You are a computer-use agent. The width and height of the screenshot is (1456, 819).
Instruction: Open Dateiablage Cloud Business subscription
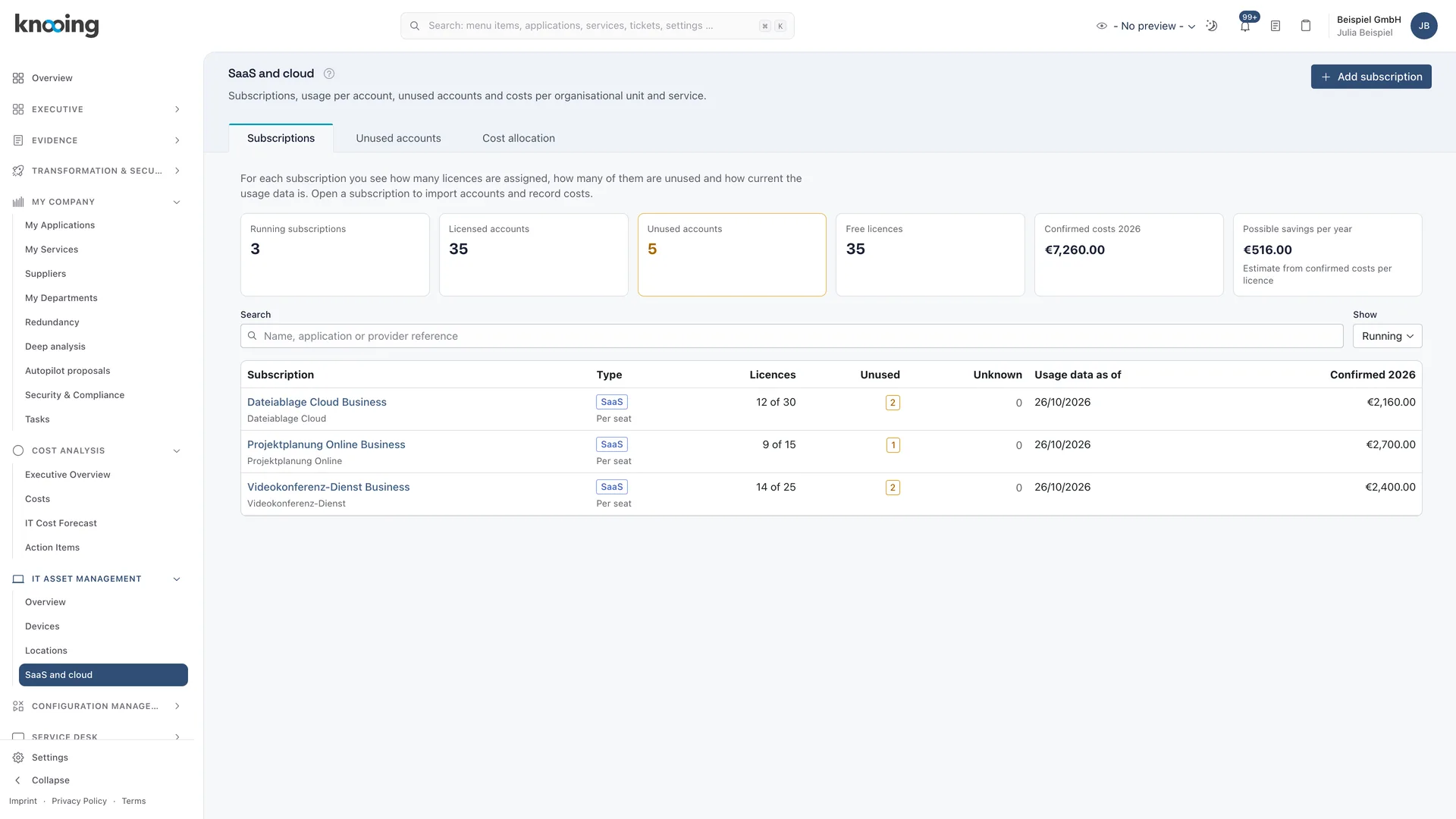(317, 402)
